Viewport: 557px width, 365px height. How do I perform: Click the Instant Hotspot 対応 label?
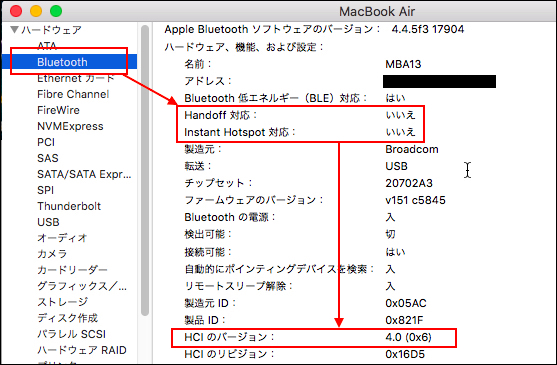[240, 132]
